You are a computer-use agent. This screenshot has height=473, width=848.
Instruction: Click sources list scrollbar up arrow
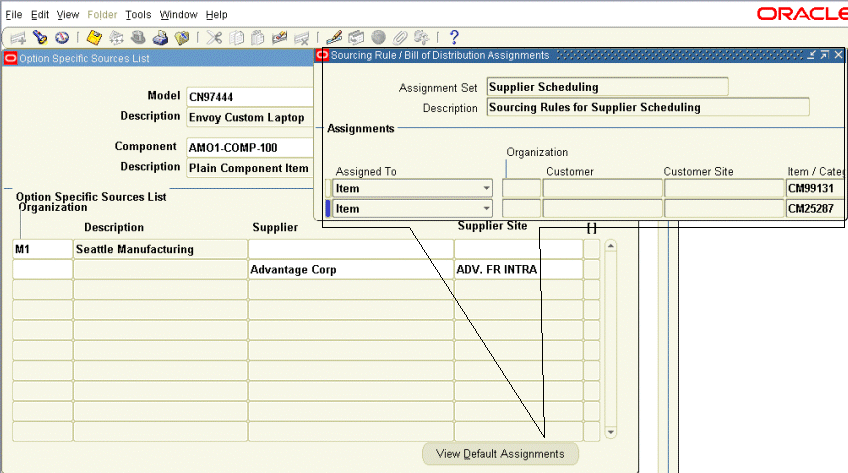[611, 246]
